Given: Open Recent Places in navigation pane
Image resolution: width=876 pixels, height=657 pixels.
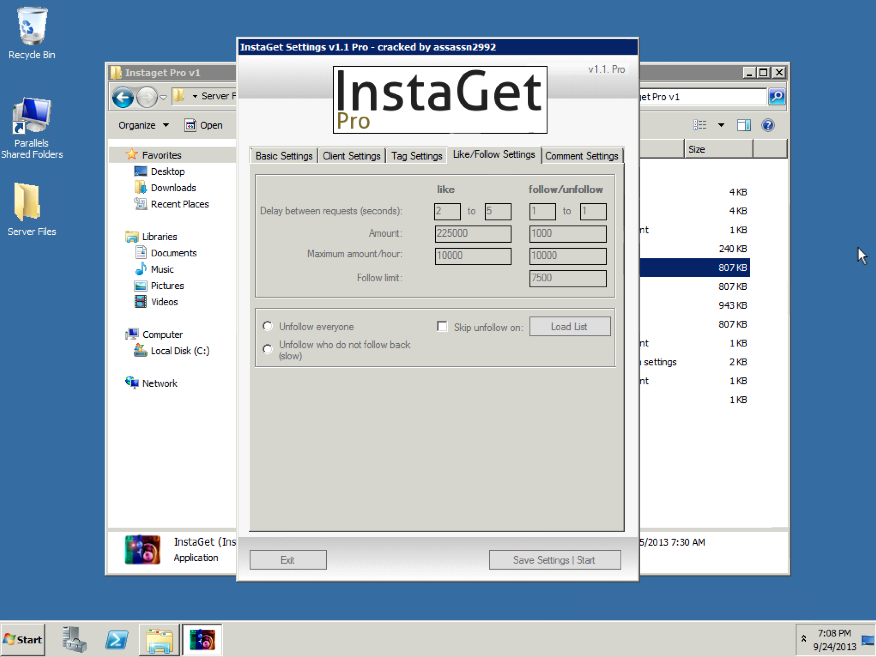Looking at the screenshot, I should [x=179, y=204].
